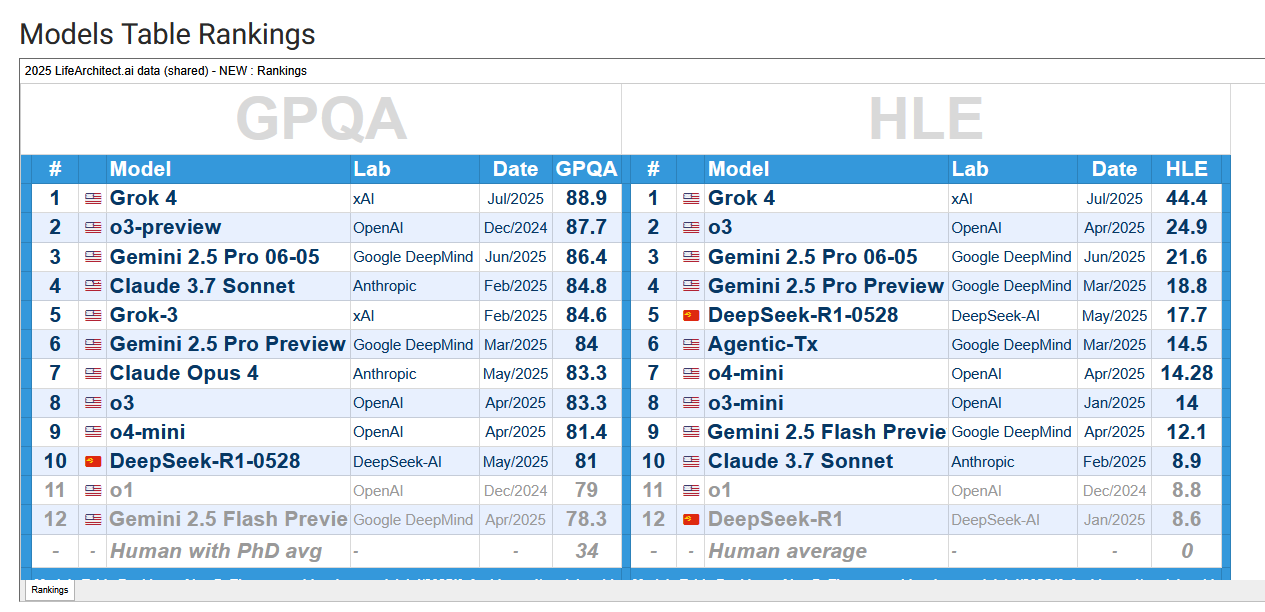The width and height of the screenshot is (1265, 612).
Task: Click the 8.9 score for Claude 3.7 Sonnet
Action: 1186,461
